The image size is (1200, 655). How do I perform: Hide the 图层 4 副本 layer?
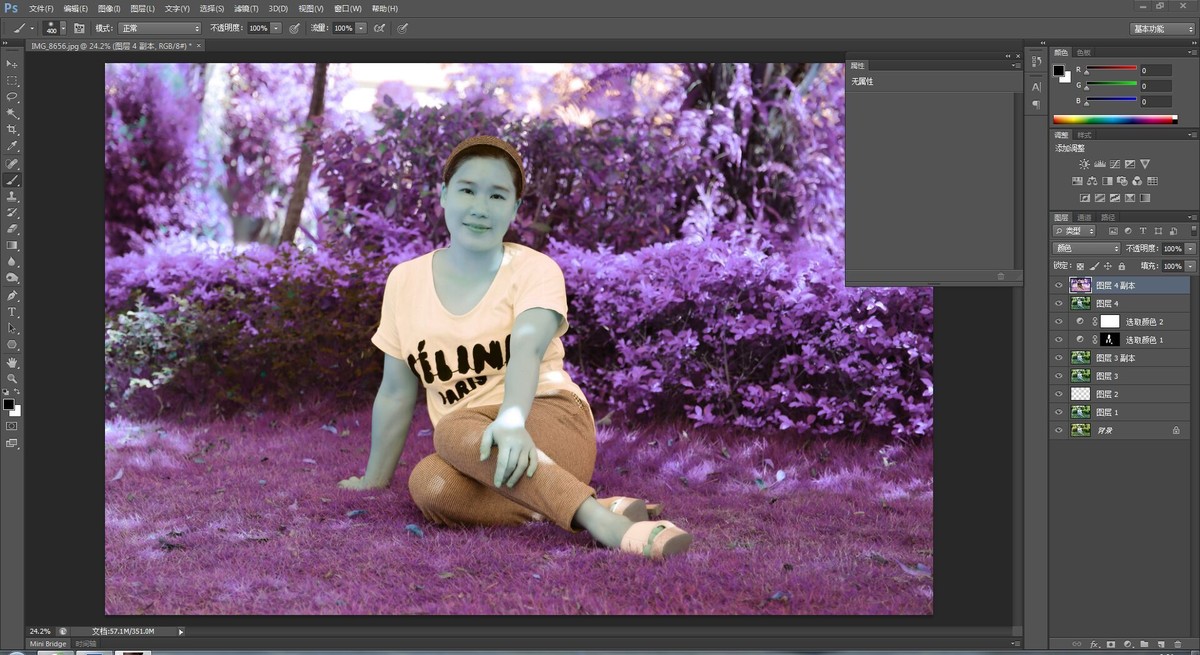pos(1058,285)
